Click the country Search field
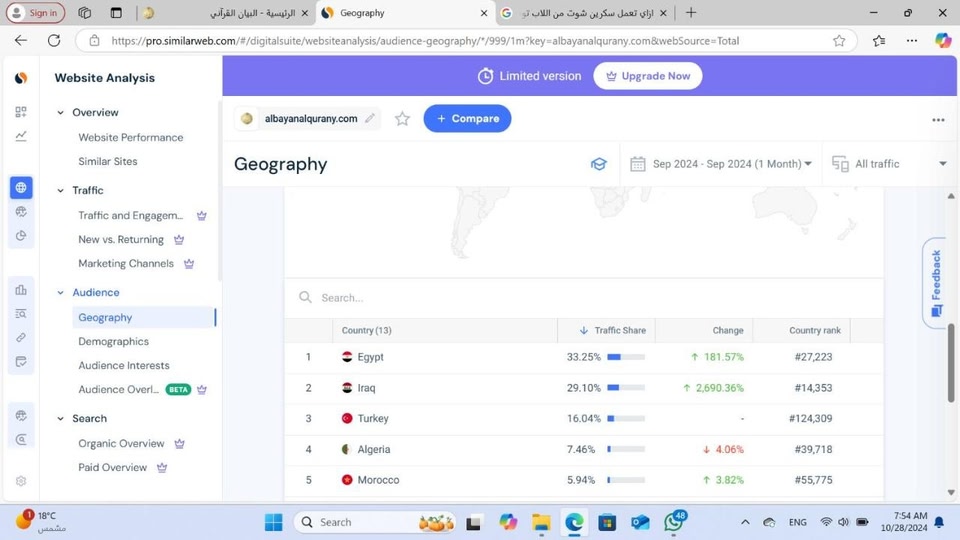 583,298
